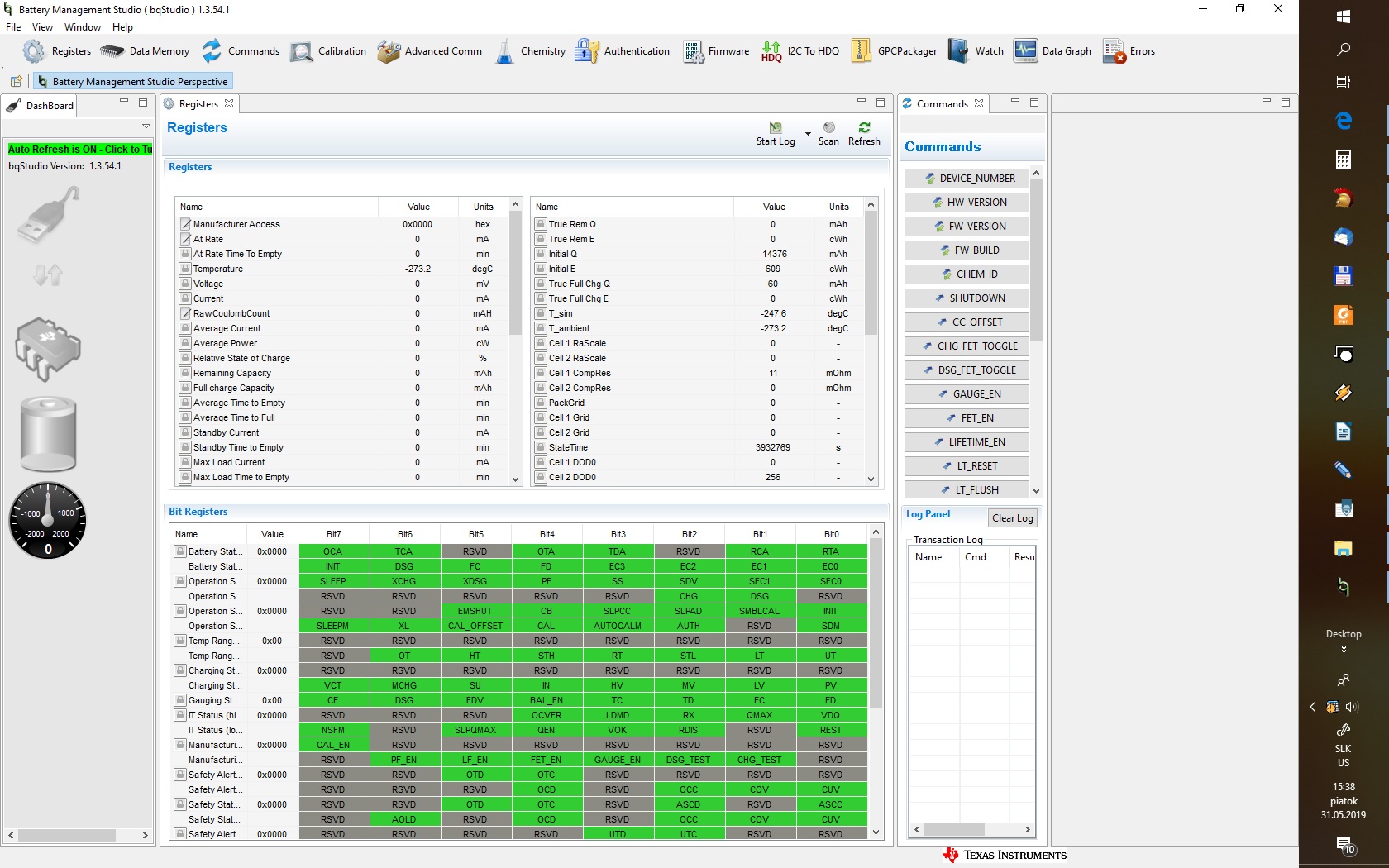Image resolution: width=1389 pixels, height=868 pixels.
Task: Toggle Auto Refresh banner in DashBoard
Action: point(79,150)
